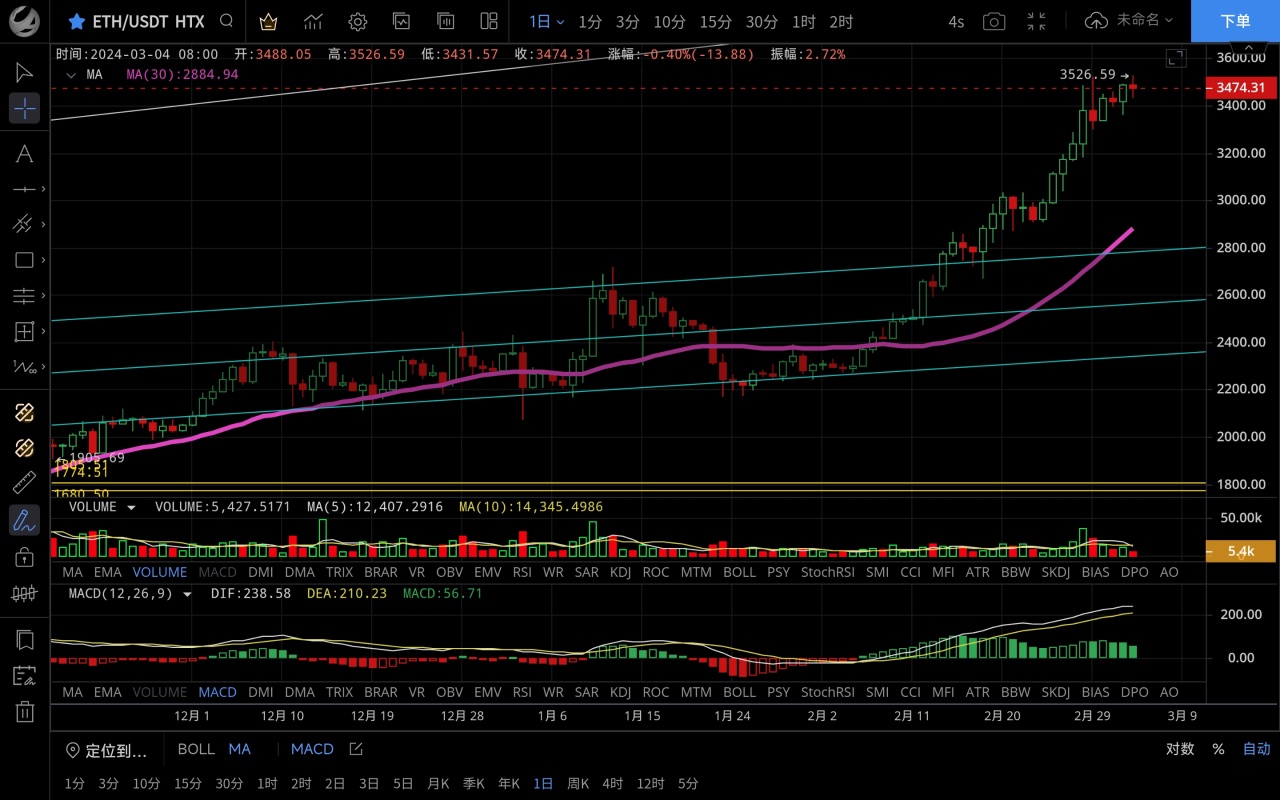
Task: Click the 3474.31 current price label
Action: tap(1240, 88)
